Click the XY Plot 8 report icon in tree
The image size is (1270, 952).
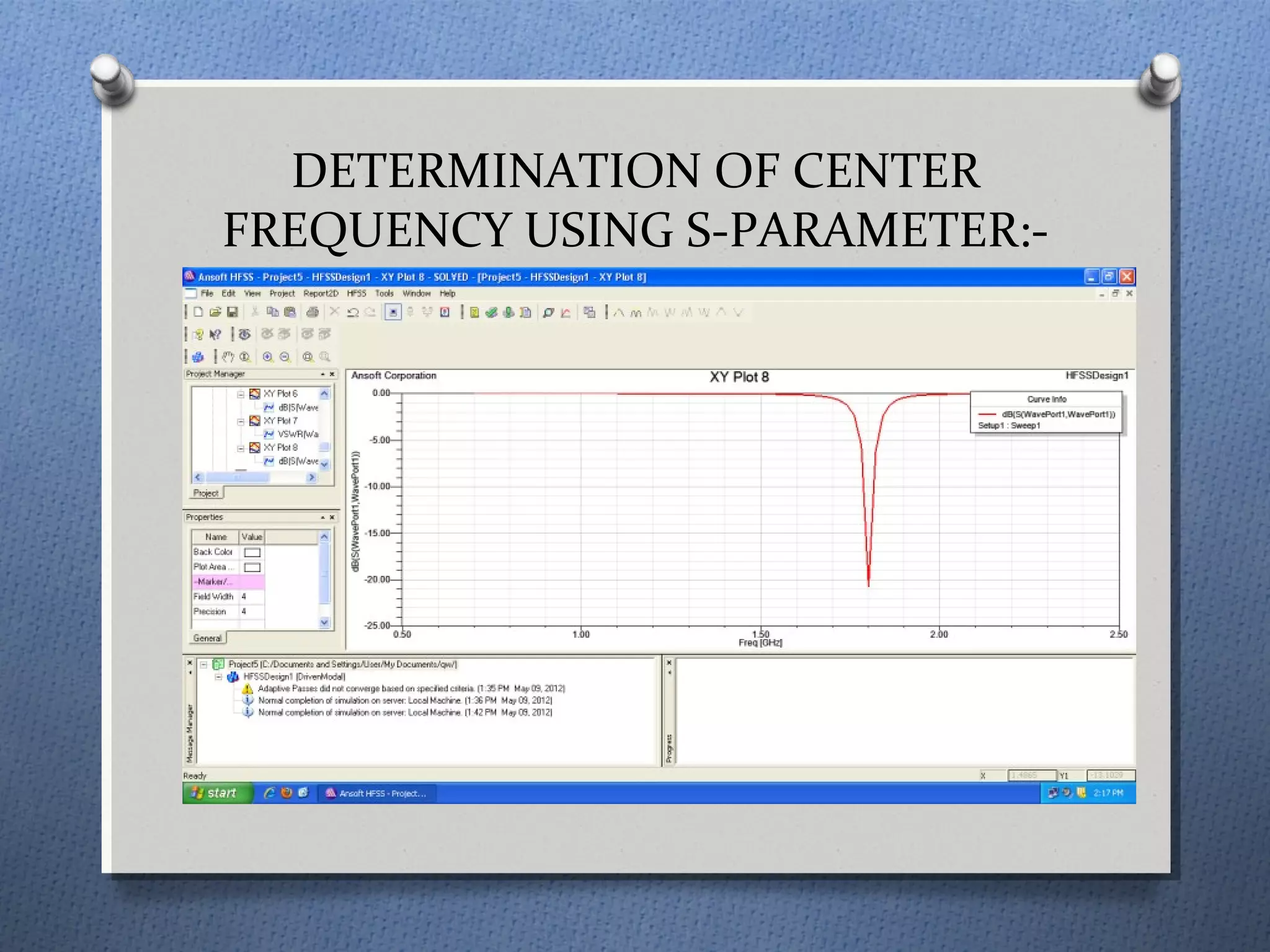(255, 447)
